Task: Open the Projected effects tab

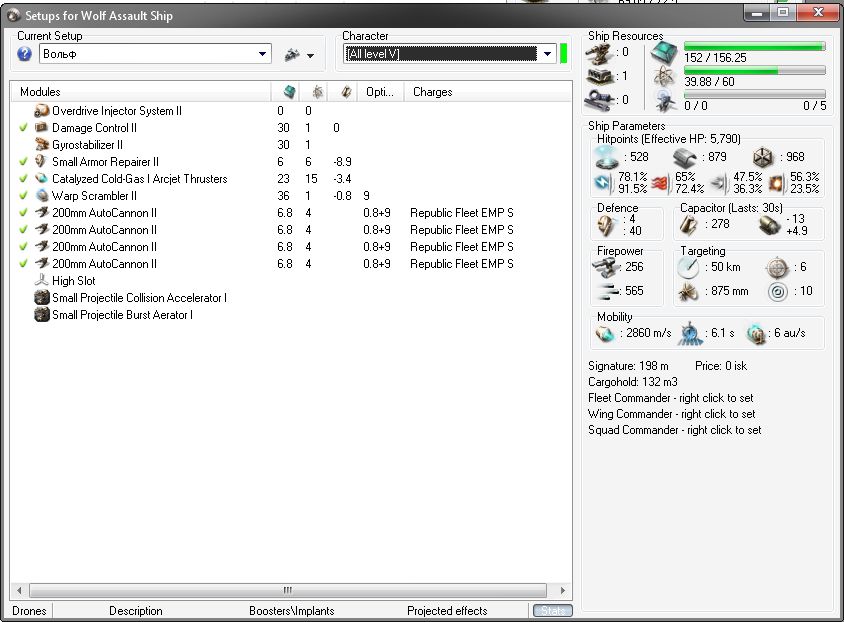Action: pos(447,611)
